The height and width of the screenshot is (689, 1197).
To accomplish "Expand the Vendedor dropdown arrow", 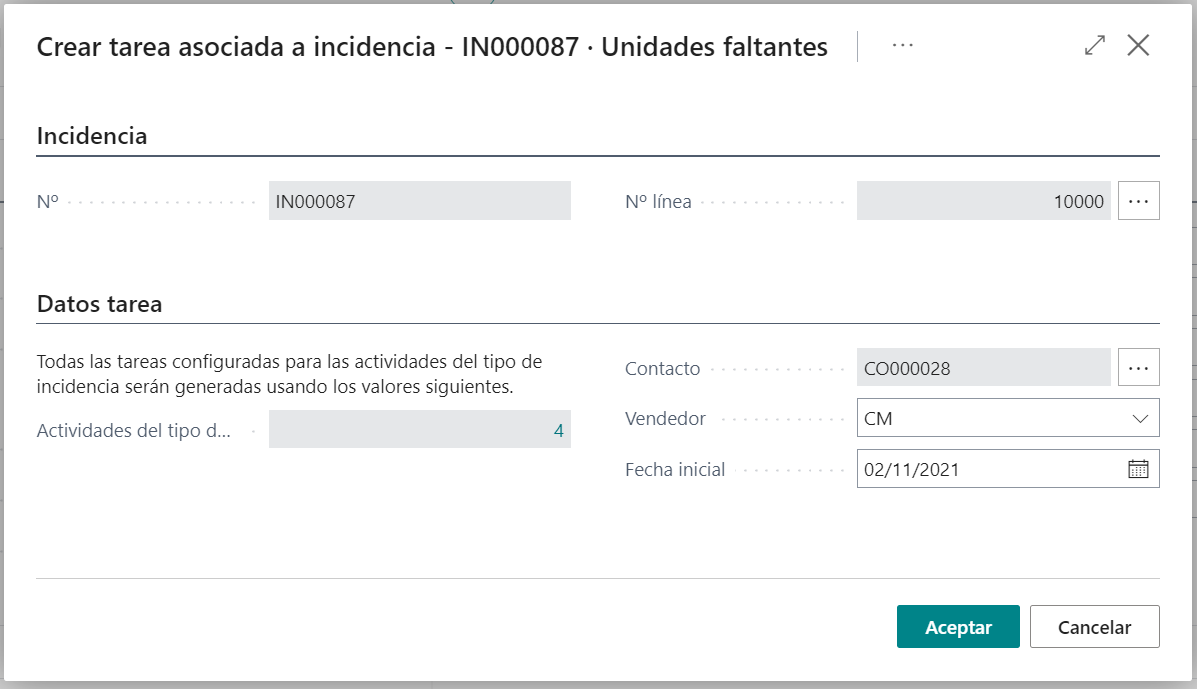I will (x=1140, y=419).
